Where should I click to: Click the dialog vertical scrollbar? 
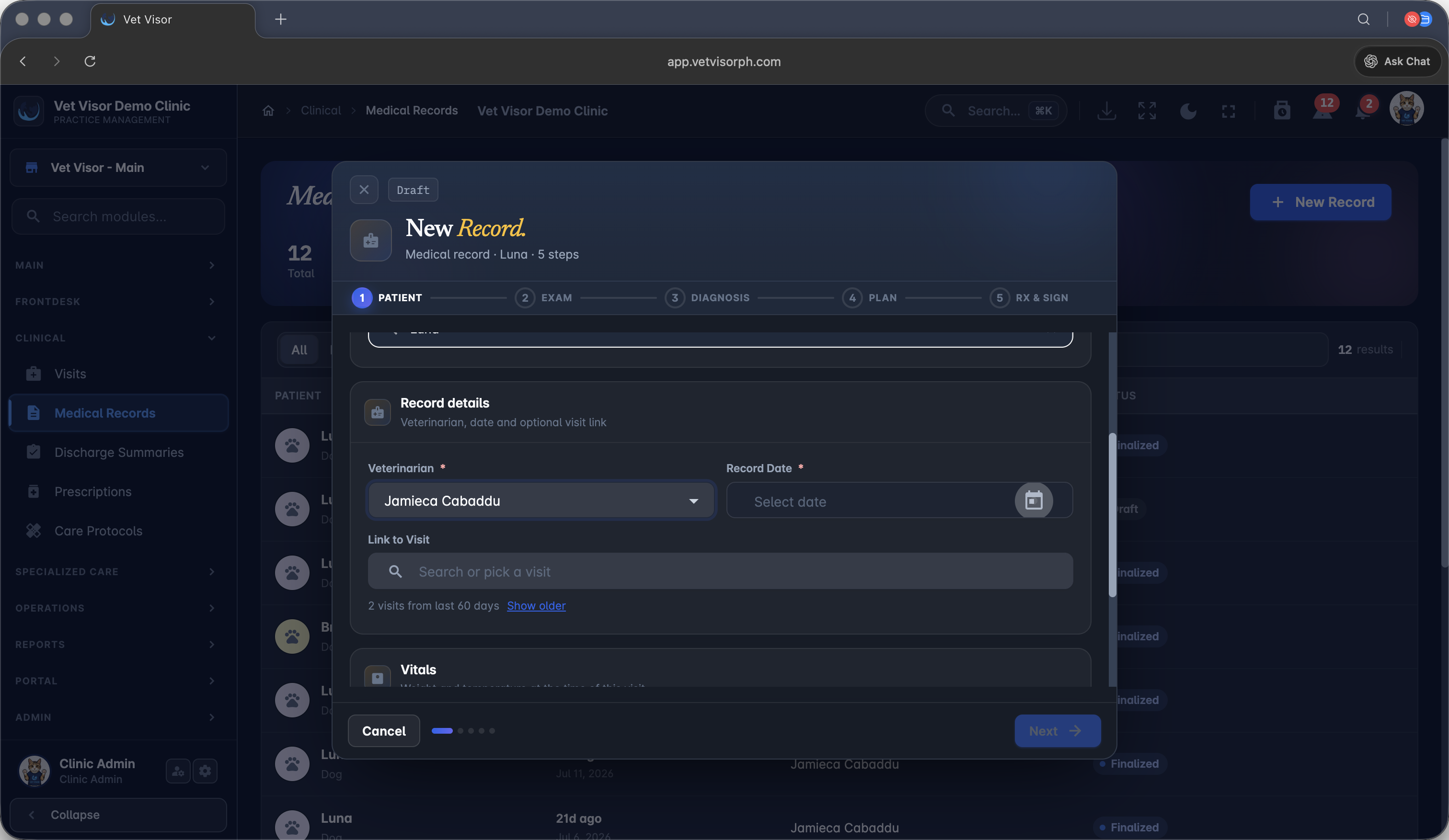(1112, 514)
